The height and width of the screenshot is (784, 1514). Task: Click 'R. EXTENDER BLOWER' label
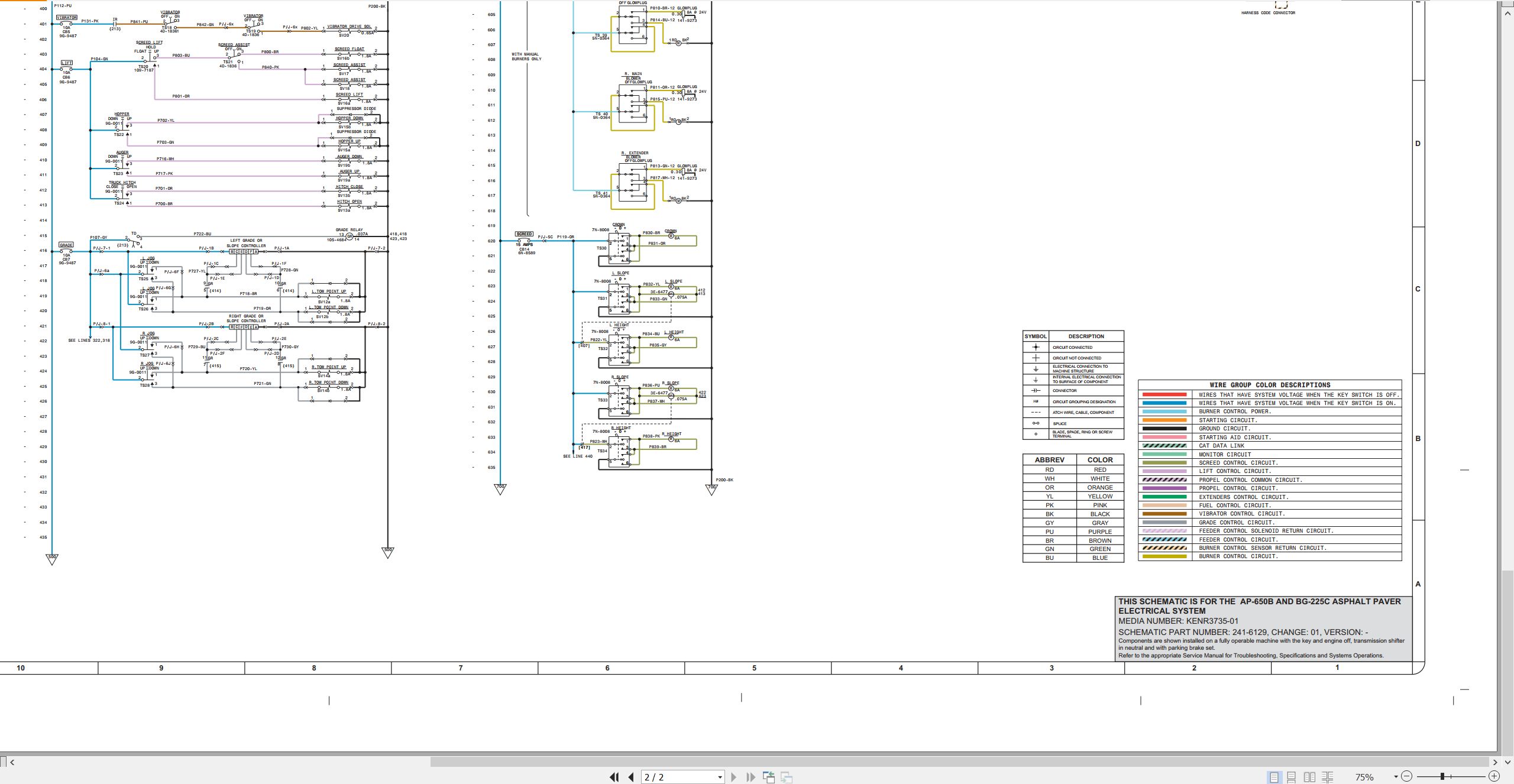coord(635,155)
